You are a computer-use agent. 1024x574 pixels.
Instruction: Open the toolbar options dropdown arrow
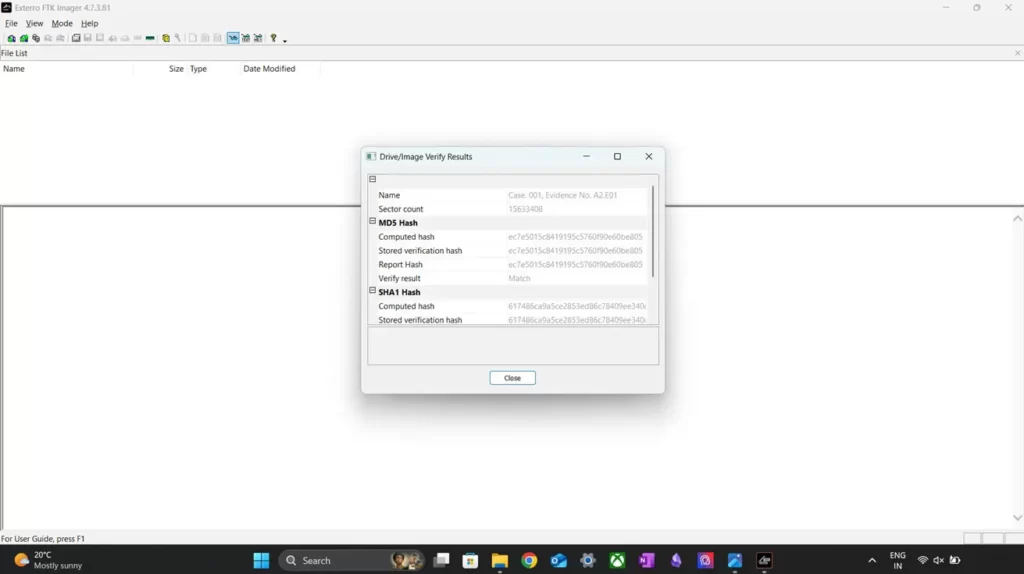click(x=285, y=40)
